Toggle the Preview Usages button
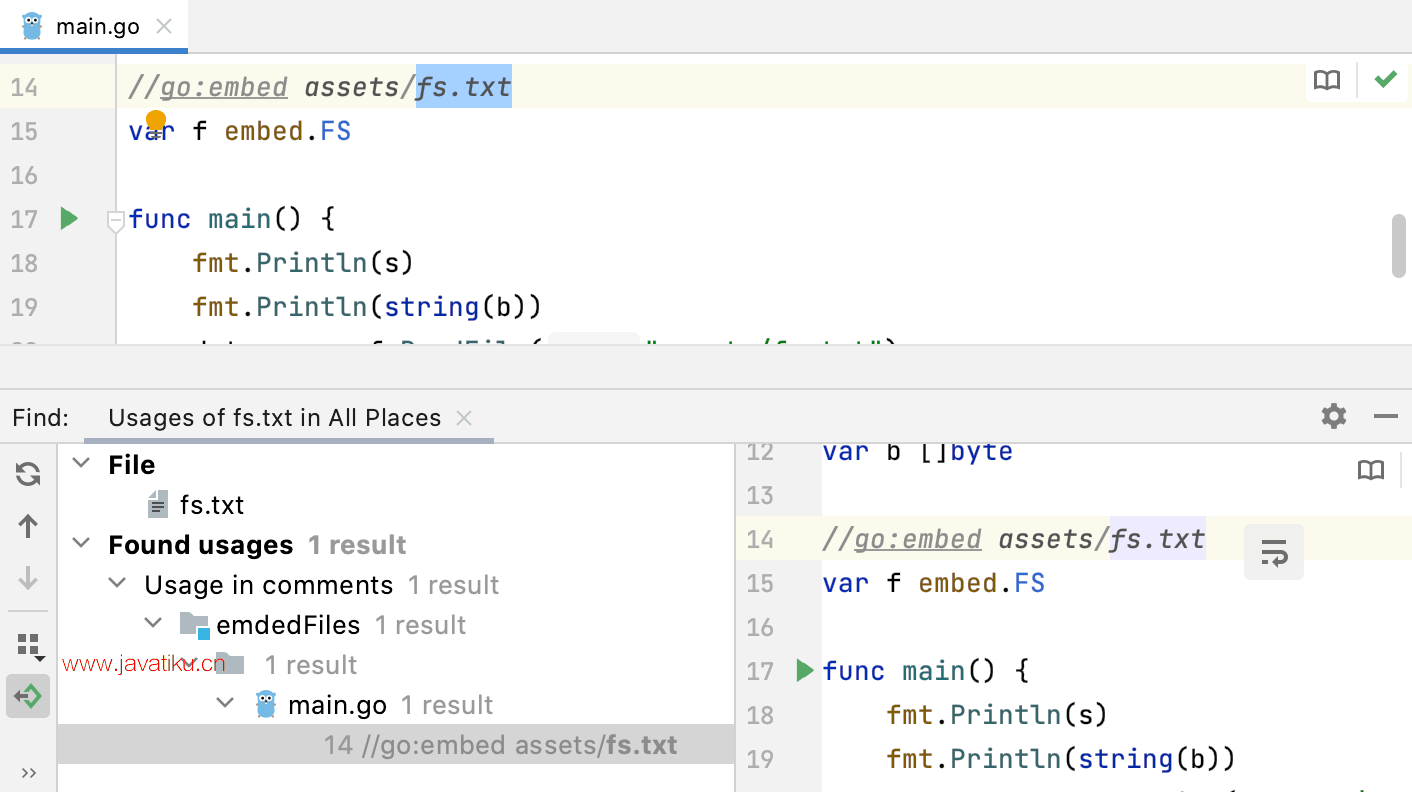Screen dimensions: 1412x792 28,696
